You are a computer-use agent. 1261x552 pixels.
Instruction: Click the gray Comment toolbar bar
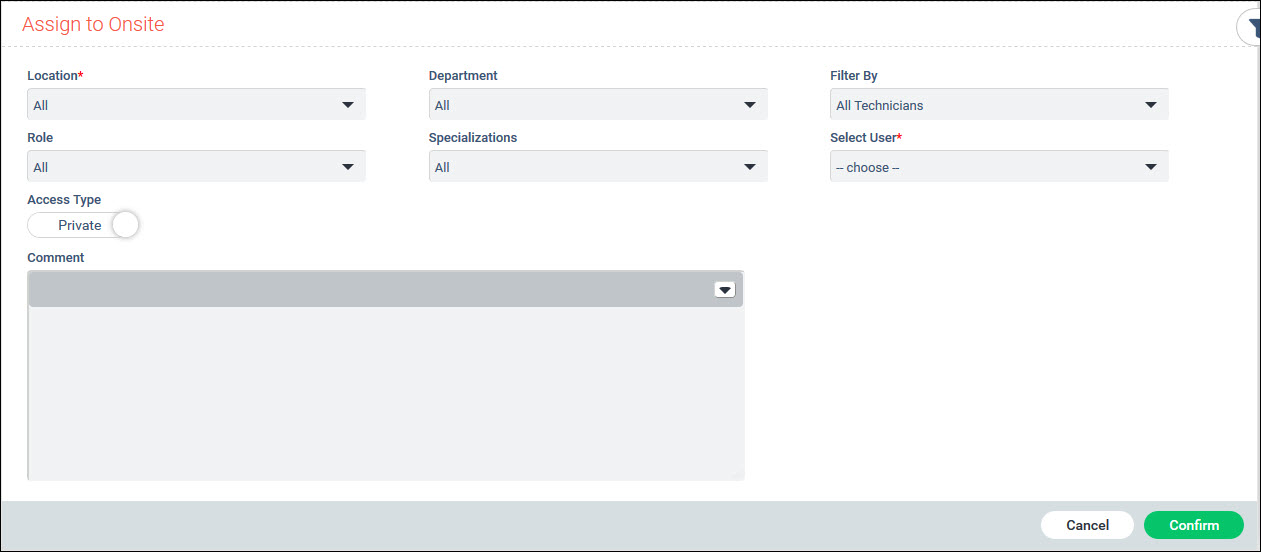(x=370, y=289)
